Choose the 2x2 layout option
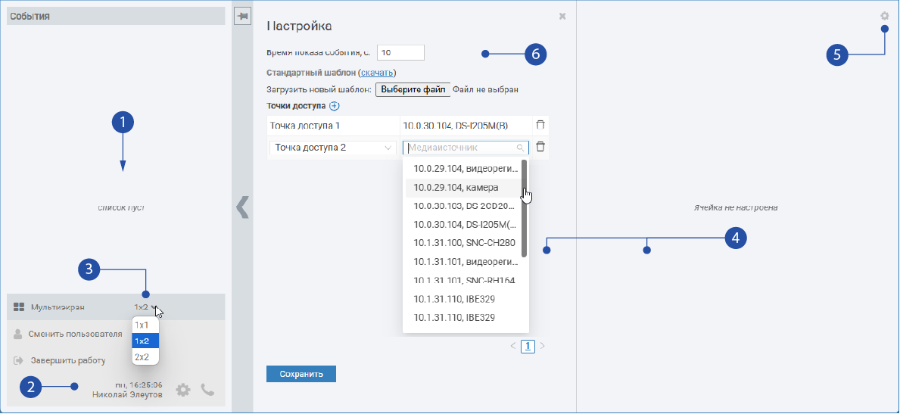900x414 pixels. (145, 357)
